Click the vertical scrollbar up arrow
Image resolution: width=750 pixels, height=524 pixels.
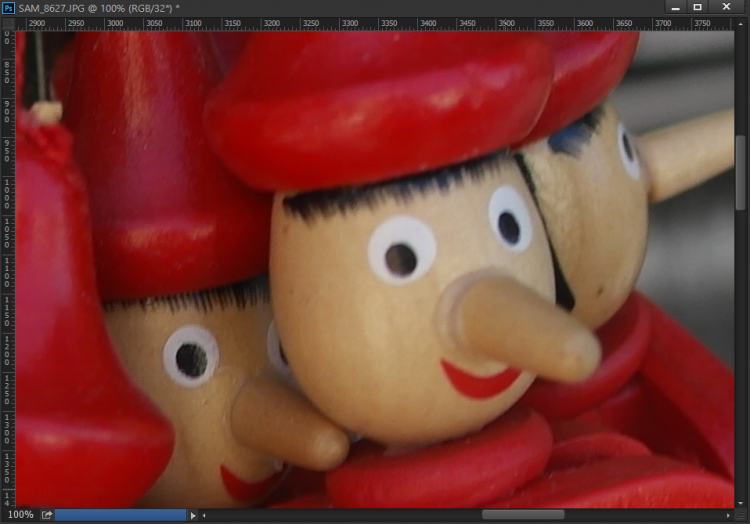pos(741,37)
